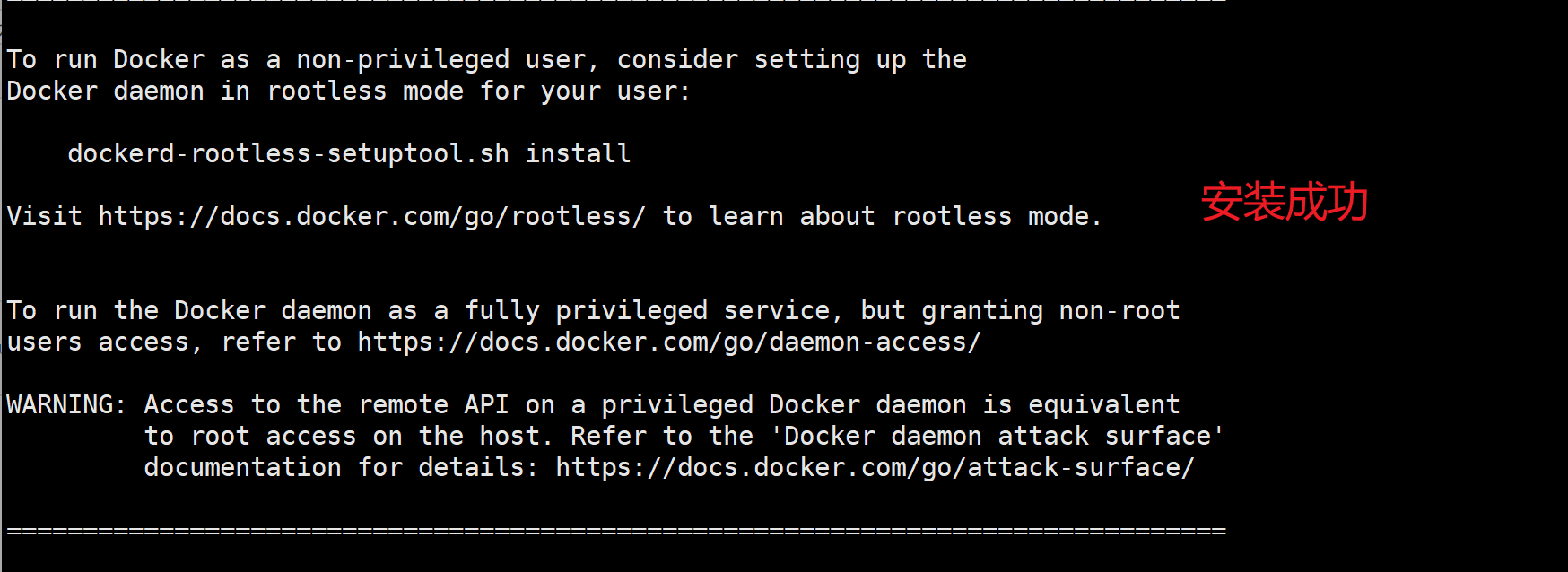Click the "consider setting up the" phrase

click(791, 60)
